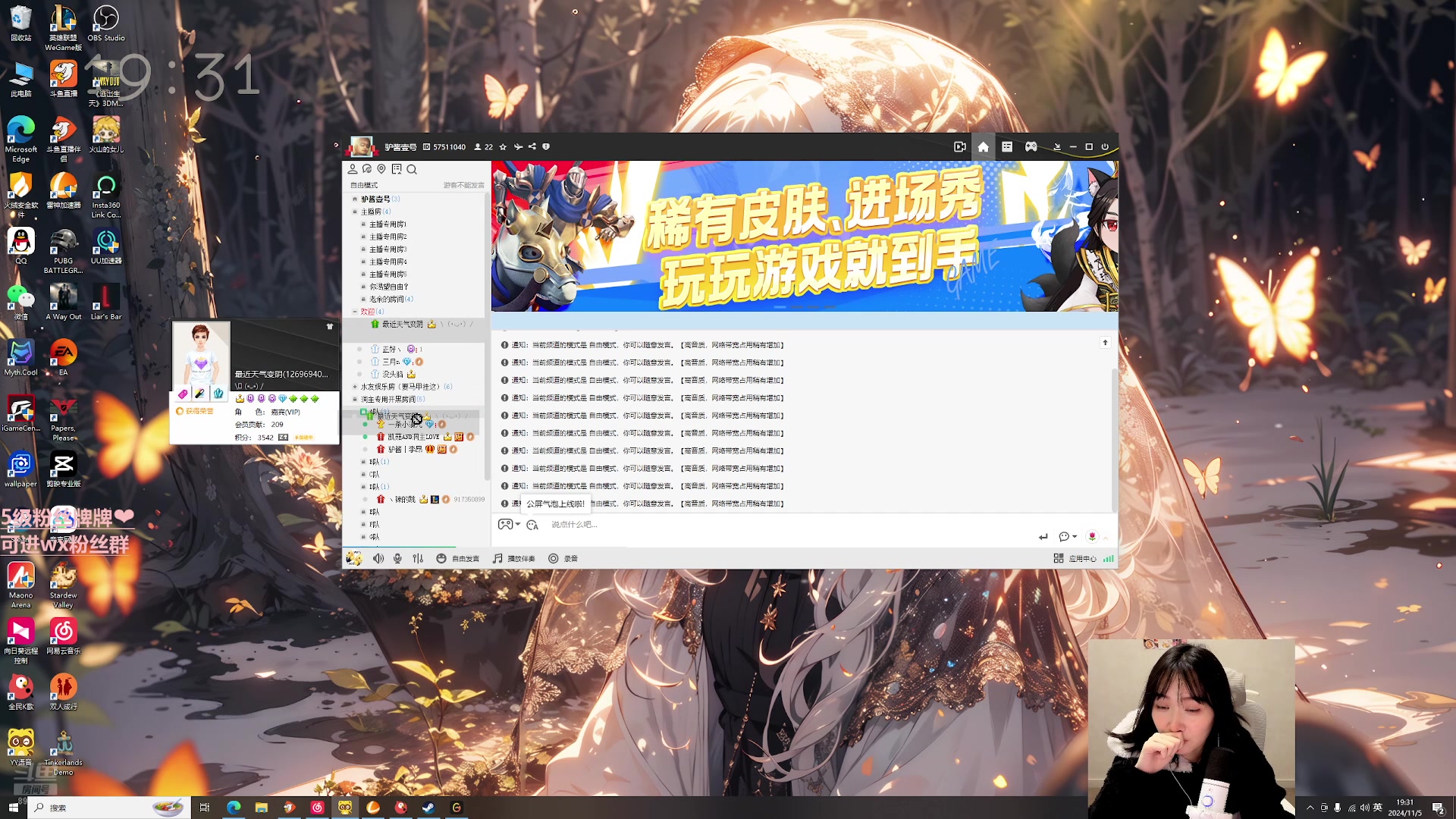Favorite the channel with star icon
The height and width of the screenshot is (819, 1456).
(x=503, y=147)
